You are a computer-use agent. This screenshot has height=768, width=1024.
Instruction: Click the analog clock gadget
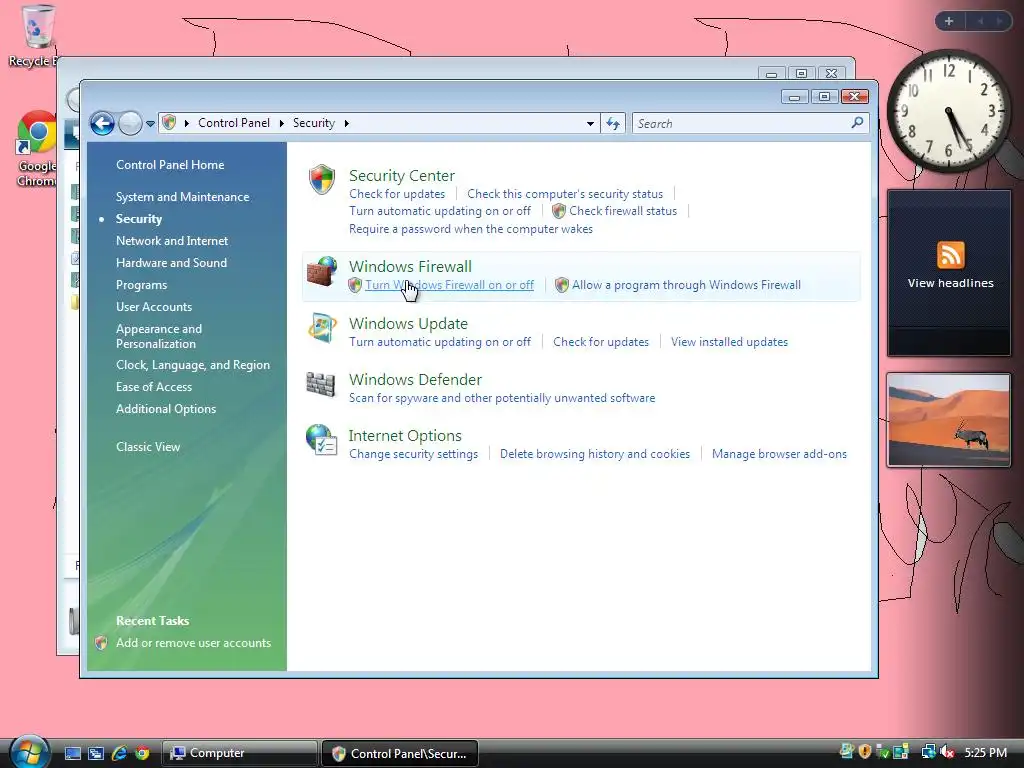(948, 110)
